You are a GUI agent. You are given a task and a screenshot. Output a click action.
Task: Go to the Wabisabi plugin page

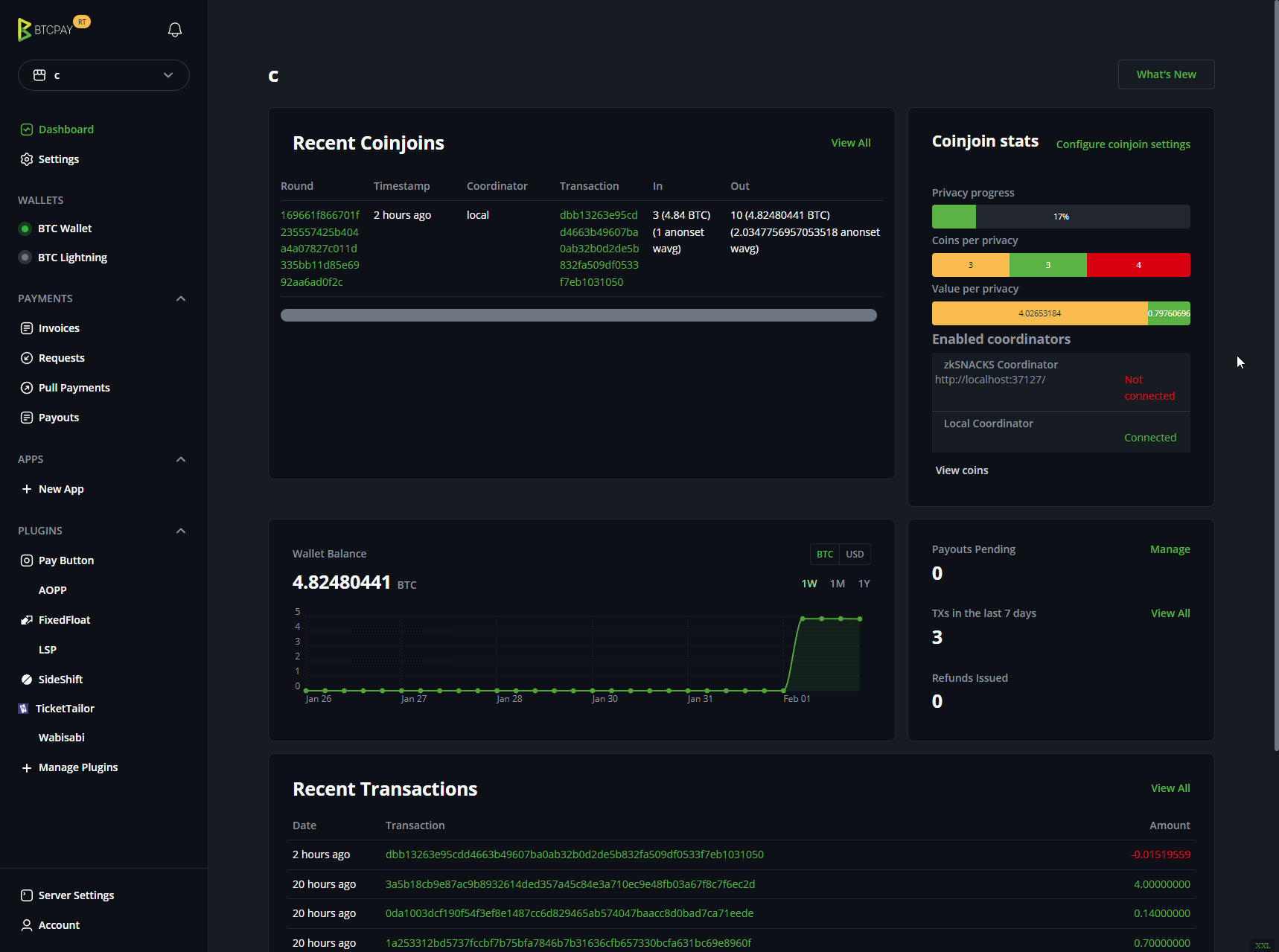click(x=61, y=738)
